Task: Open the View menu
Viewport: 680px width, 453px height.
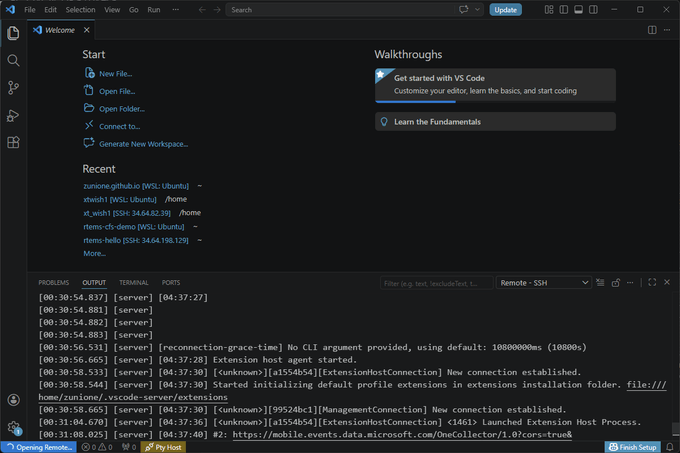Action: point(112,10)
